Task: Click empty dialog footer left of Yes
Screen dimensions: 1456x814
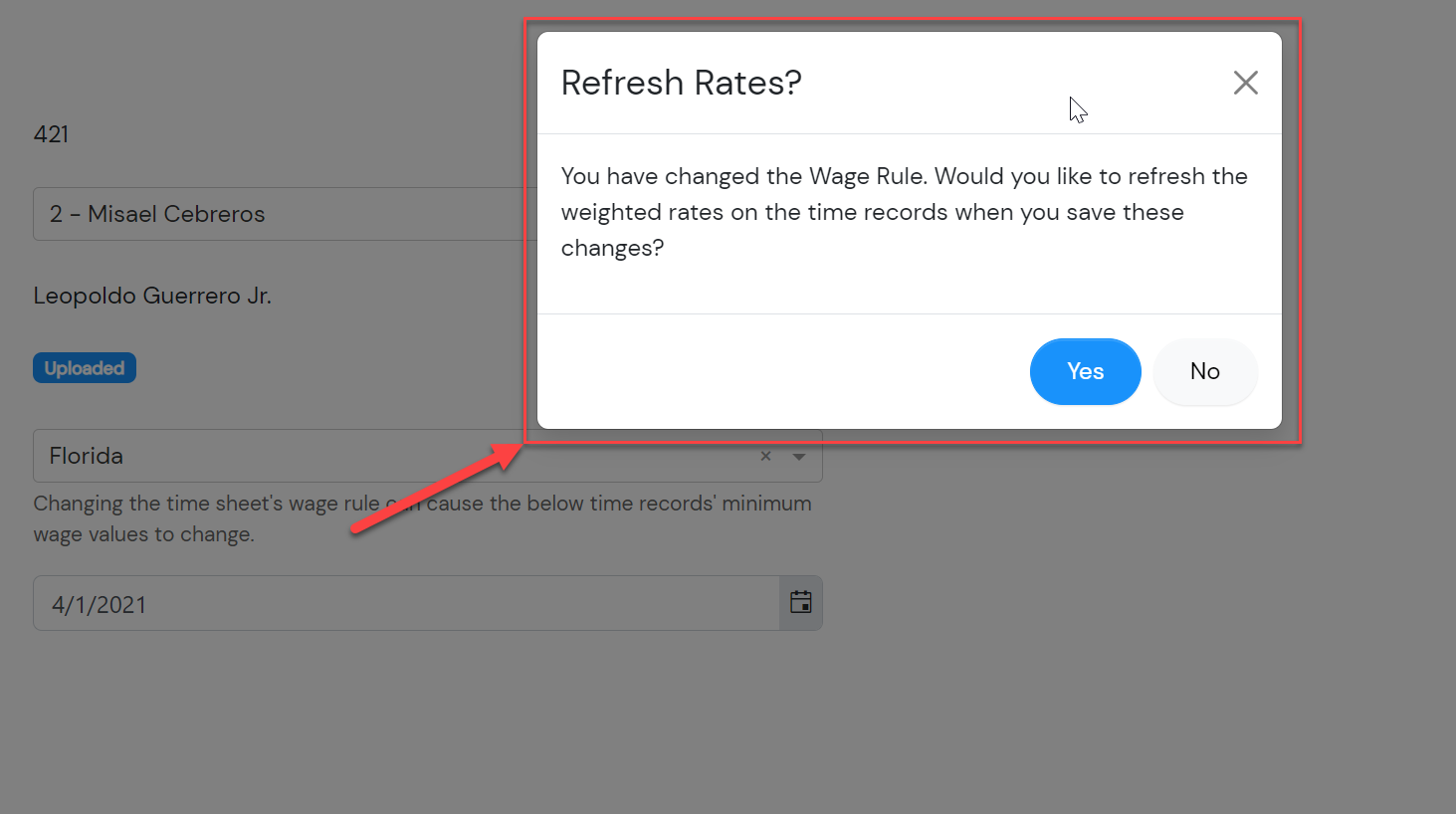Action: pyautogui.click(x=776, y=371)
